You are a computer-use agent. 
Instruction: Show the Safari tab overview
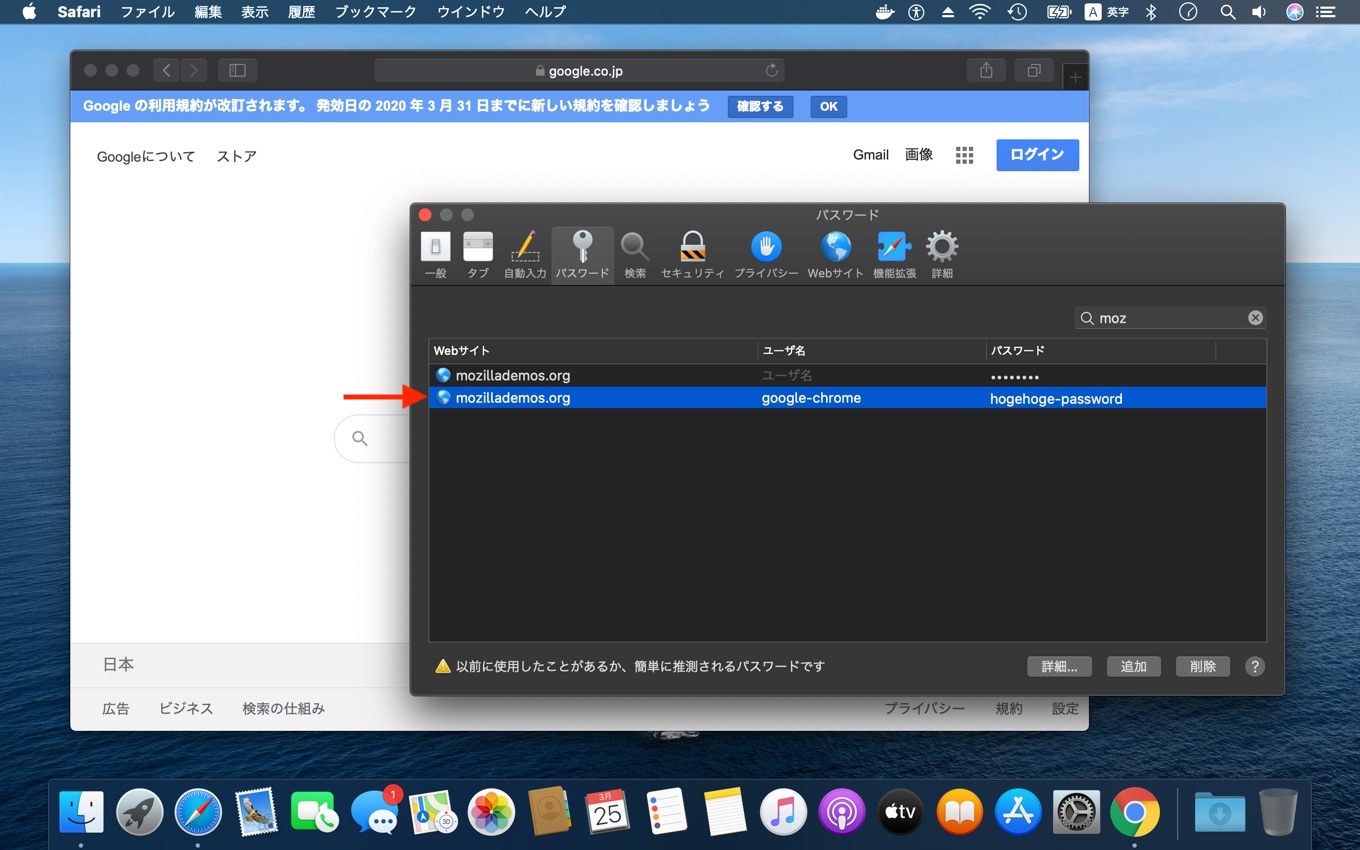tap(1034, 70)
